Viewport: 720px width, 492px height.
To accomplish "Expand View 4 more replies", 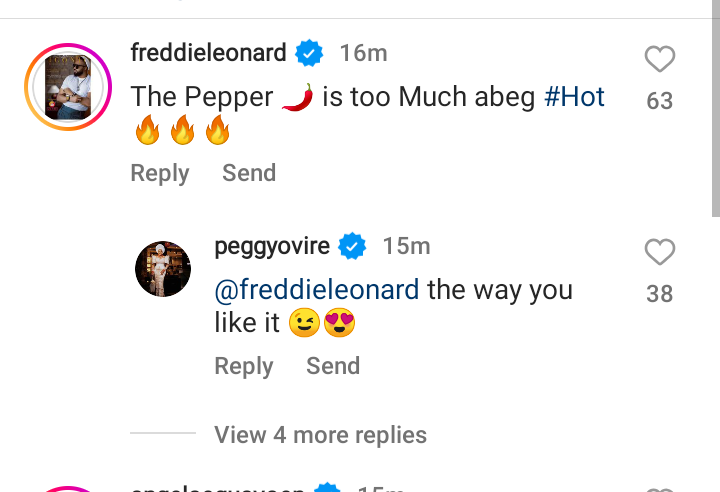I will pos(320,435).
